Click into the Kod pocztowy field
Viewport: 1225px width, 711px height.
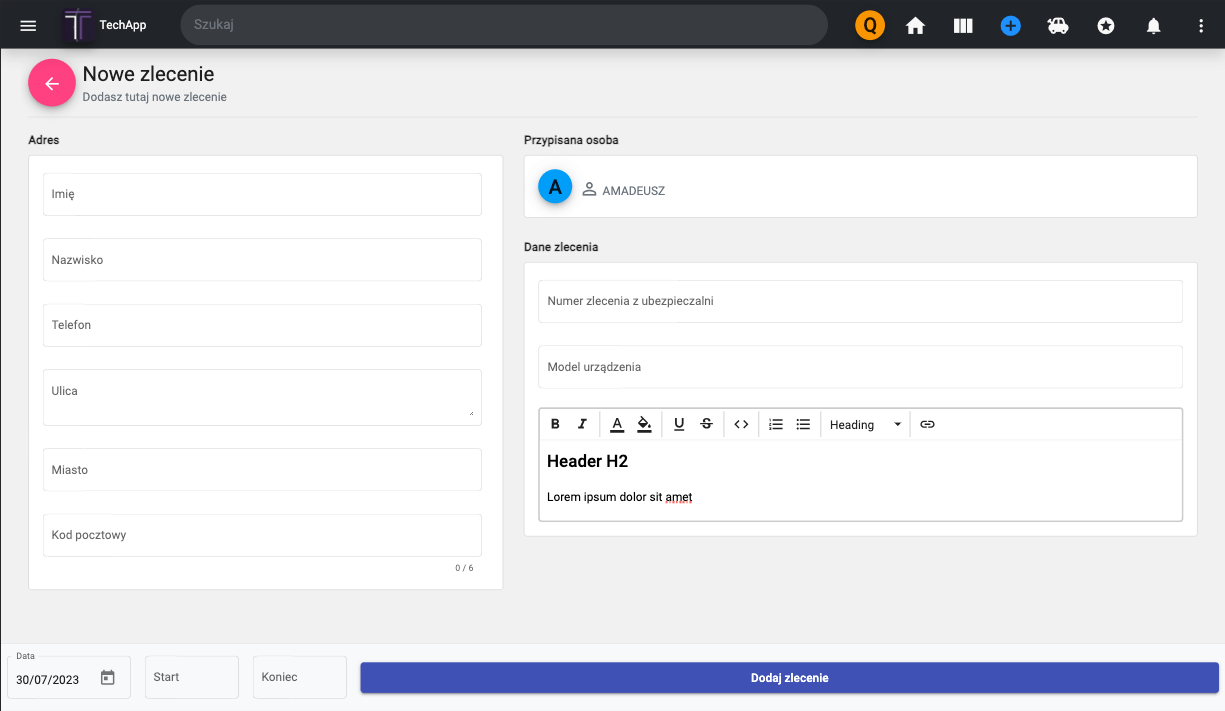(262, 535)
